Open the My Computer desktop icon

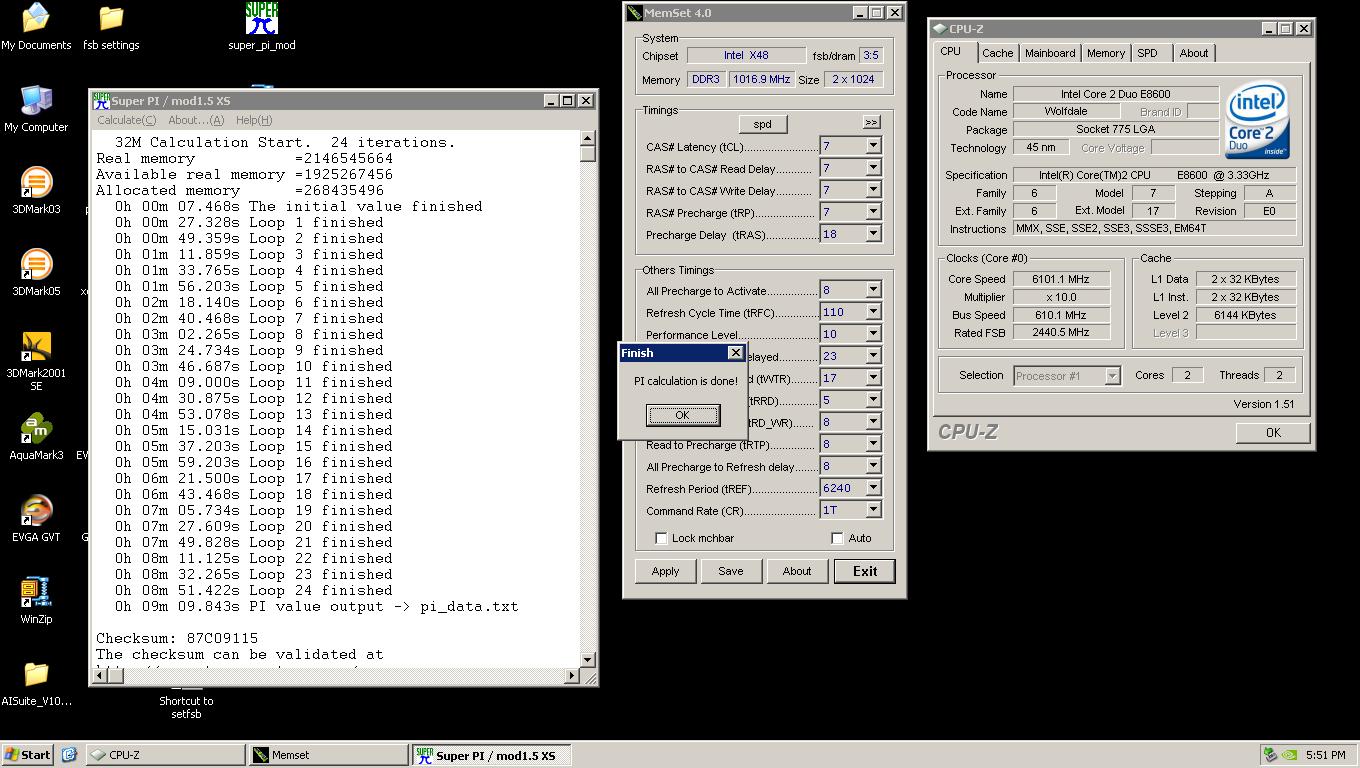point(36,100)
